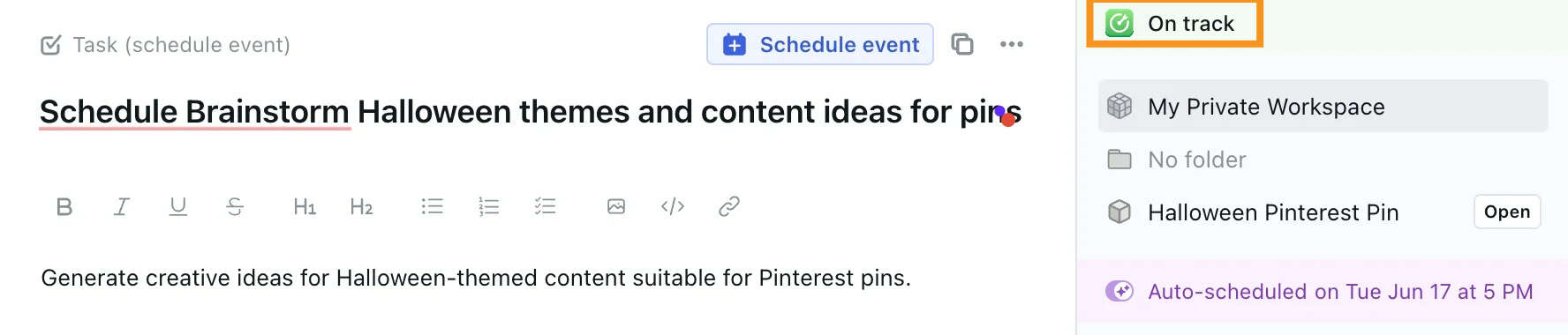This screenshot has height=335, width=1568.
Task: Open the On track status selector
Action: [x=1174, y=23]
